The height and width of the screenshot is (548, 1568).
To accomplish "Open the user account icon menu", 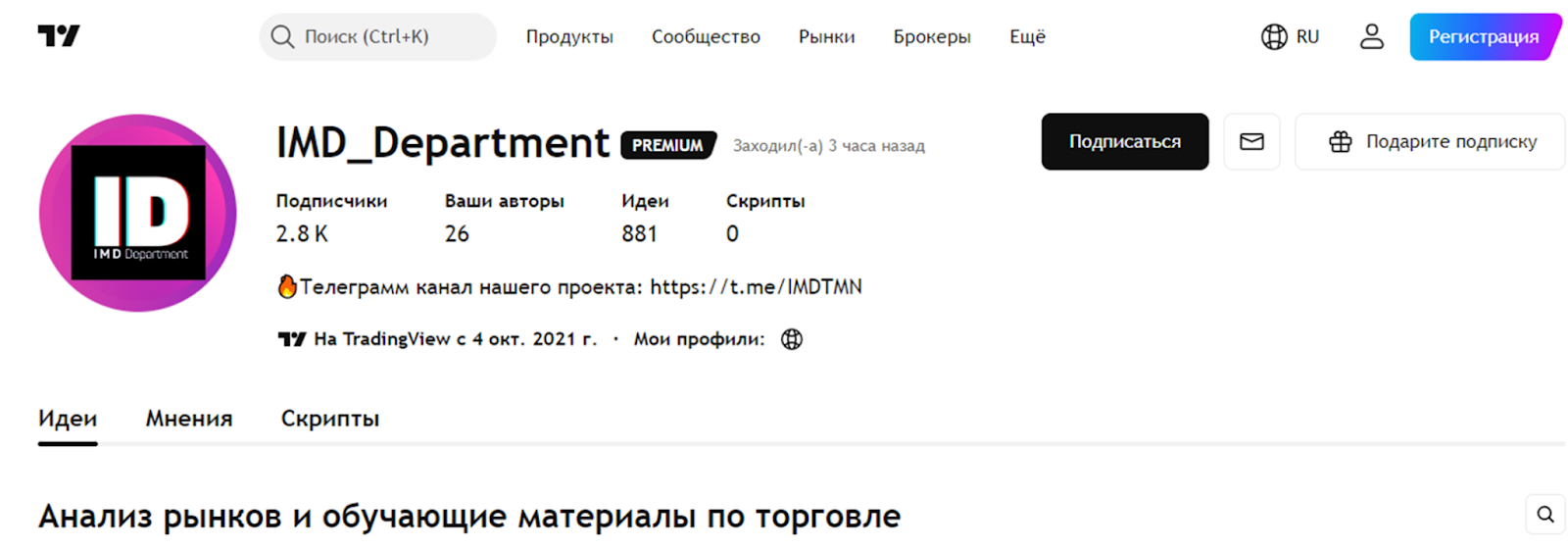I will pyautogui.click(x=1372, y=37).
